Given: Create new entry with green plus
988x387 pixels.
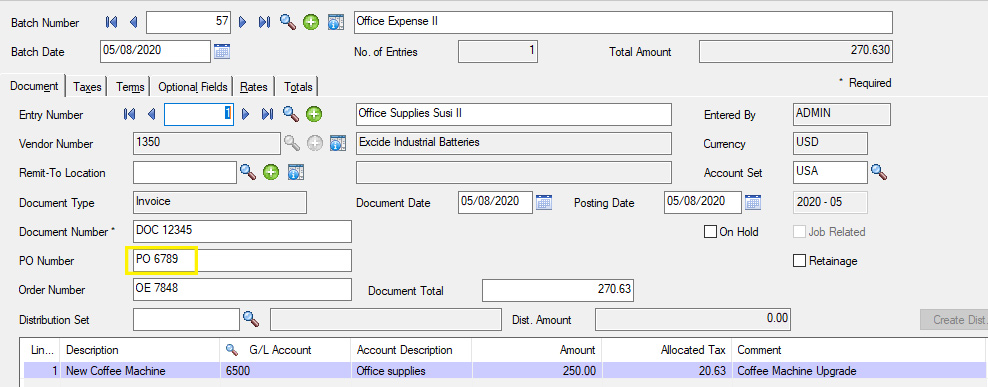Looking at the screenshot, I should point(314,115).
